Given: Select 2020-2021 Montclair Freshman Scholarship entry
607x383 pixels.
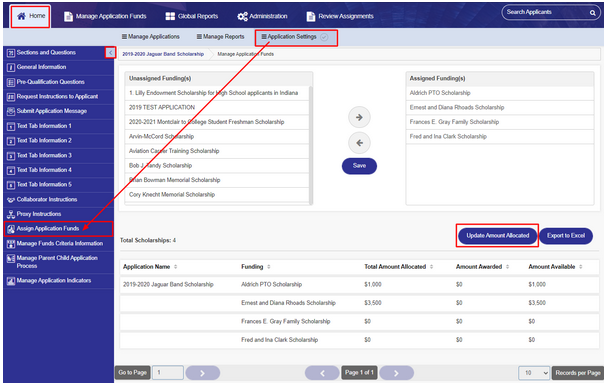Looking at the screenshot, I should point(217,122).
